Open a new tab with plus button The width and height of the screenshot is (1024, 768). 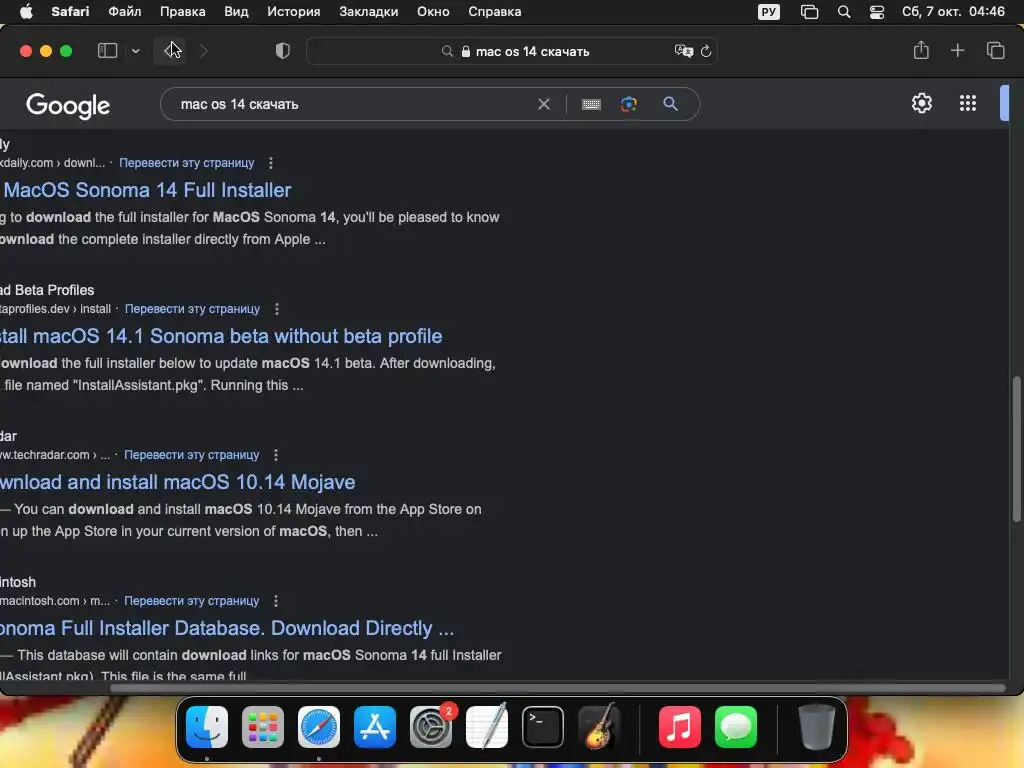[957, 50]
